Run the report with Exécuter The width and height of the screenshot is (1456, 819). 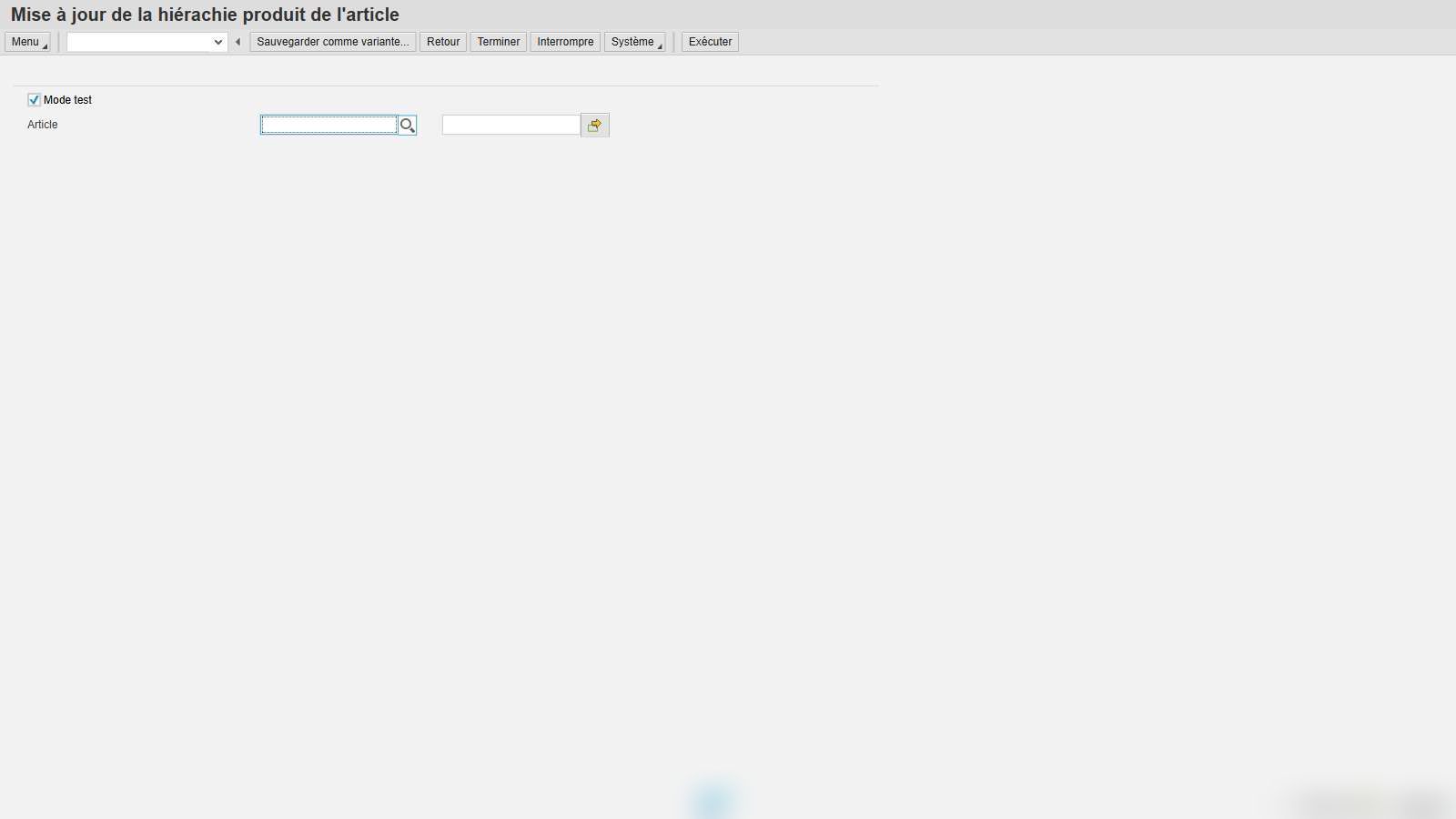tap(710, 42)
